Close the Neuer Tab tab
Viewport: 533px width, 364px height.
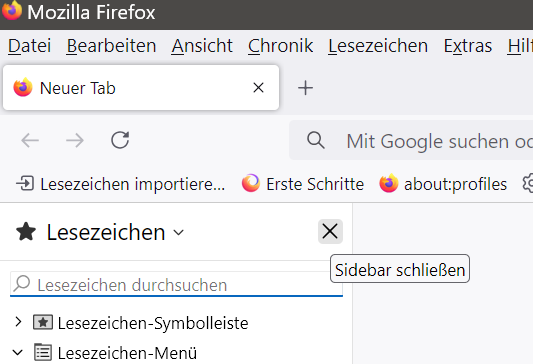pos(258,88)
